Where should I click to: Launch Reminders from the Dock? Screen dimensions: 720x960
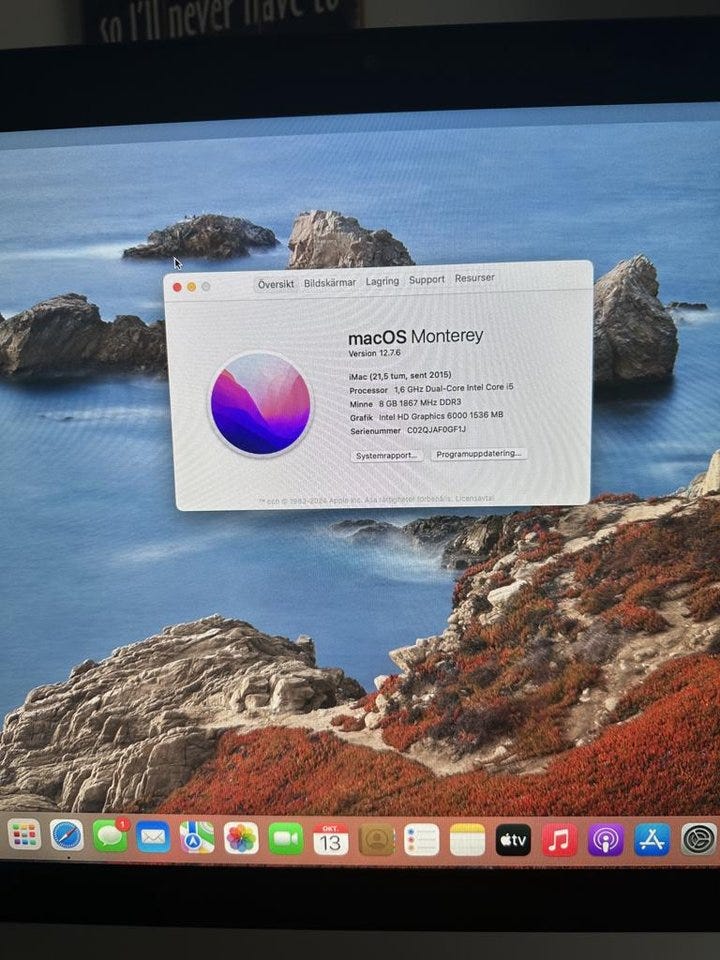pyautogui.click(x=422, y=839)
